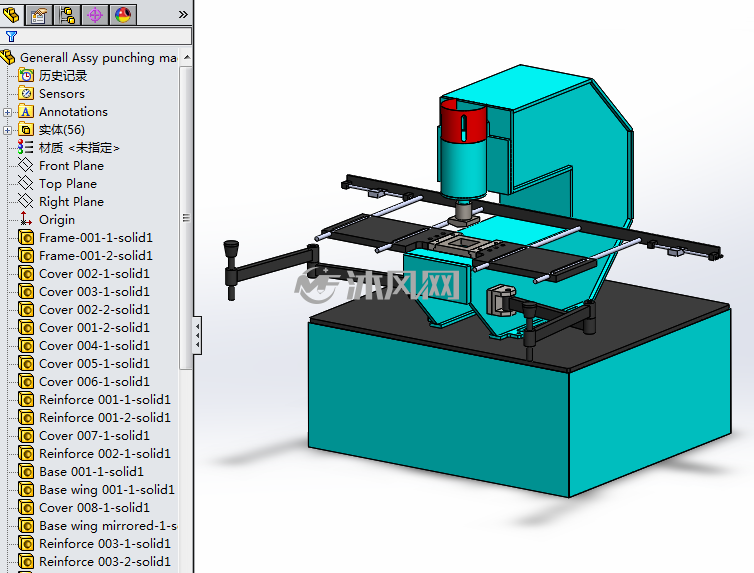
Task: Click the Cover 002-1-solid1 body icon
Action: pos(26,274)
